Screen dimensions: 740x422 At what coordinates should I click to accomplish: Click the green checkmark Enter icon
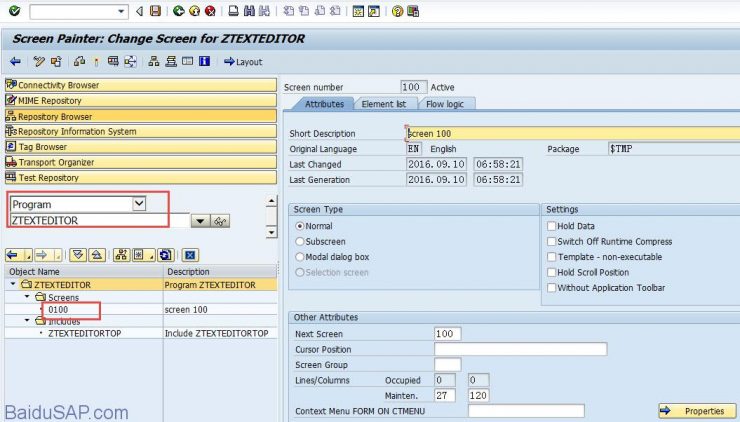[15, 10]
